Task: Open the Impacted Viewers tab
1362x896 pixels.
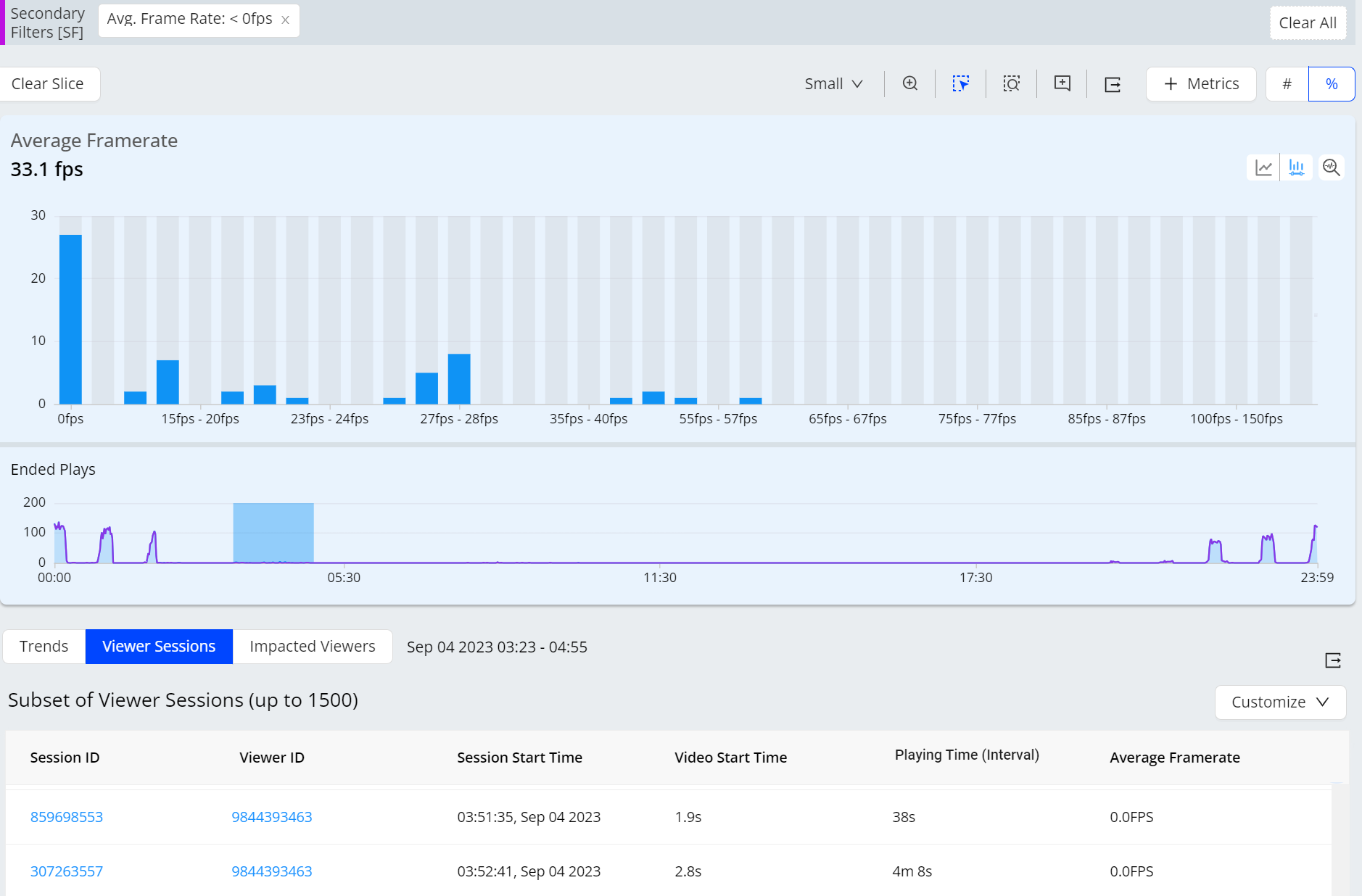Action: click(x=312, y=647)
